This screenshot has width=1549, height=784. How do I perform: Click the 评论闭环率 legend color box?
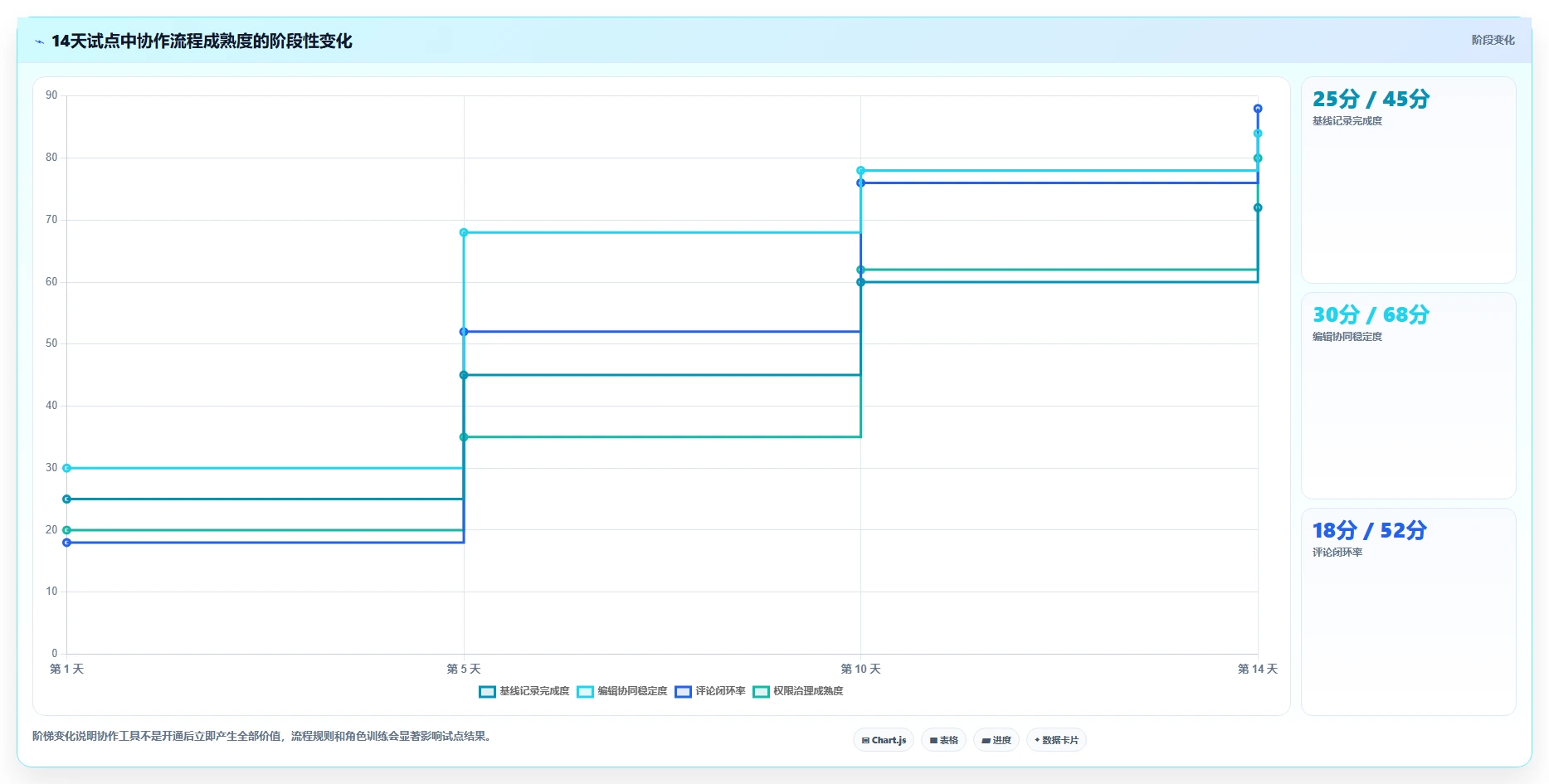click(683, 692)
